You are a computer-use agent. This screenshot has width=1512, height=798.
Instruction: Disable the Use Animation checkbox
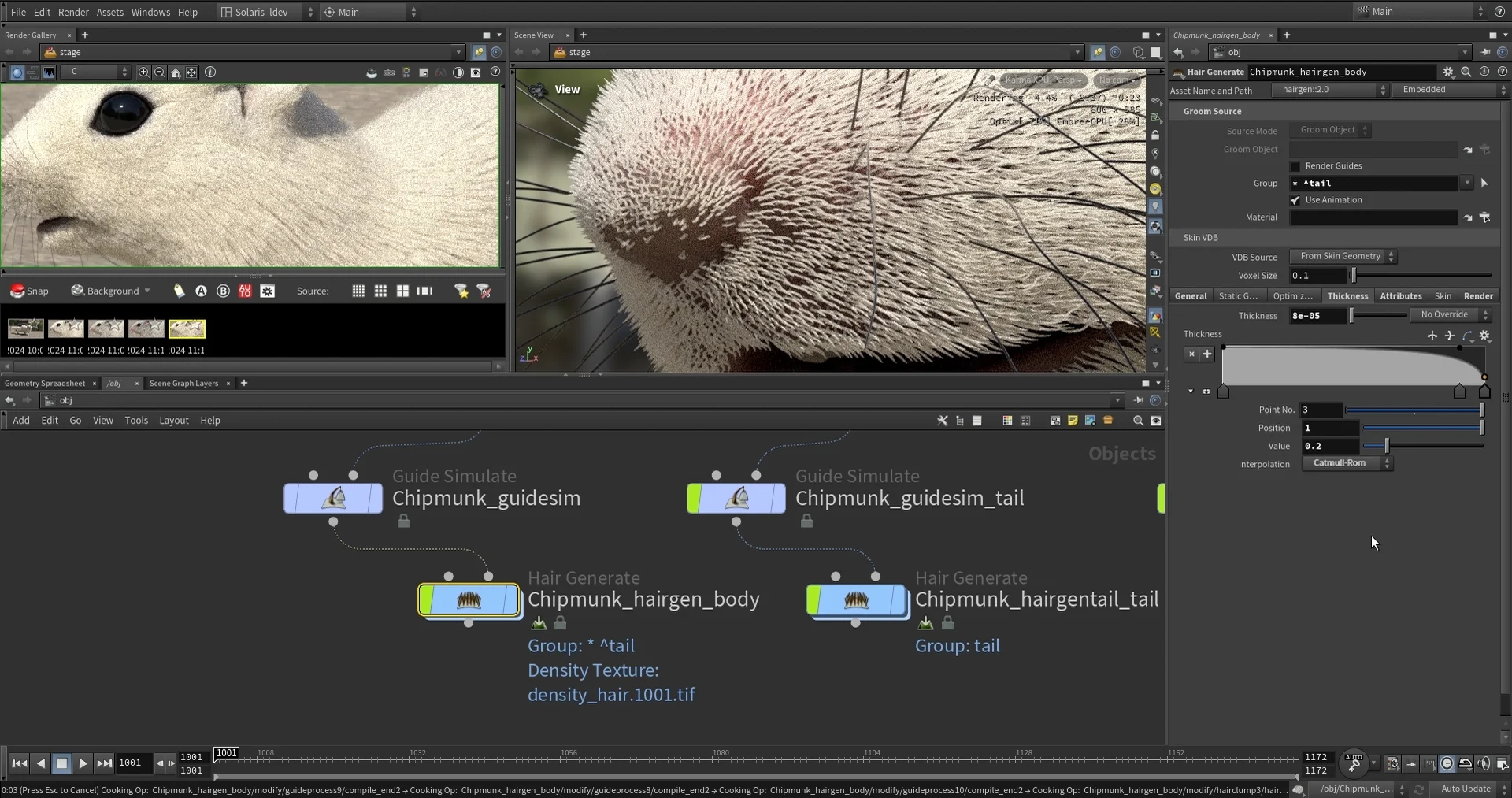click(1295, 200)
